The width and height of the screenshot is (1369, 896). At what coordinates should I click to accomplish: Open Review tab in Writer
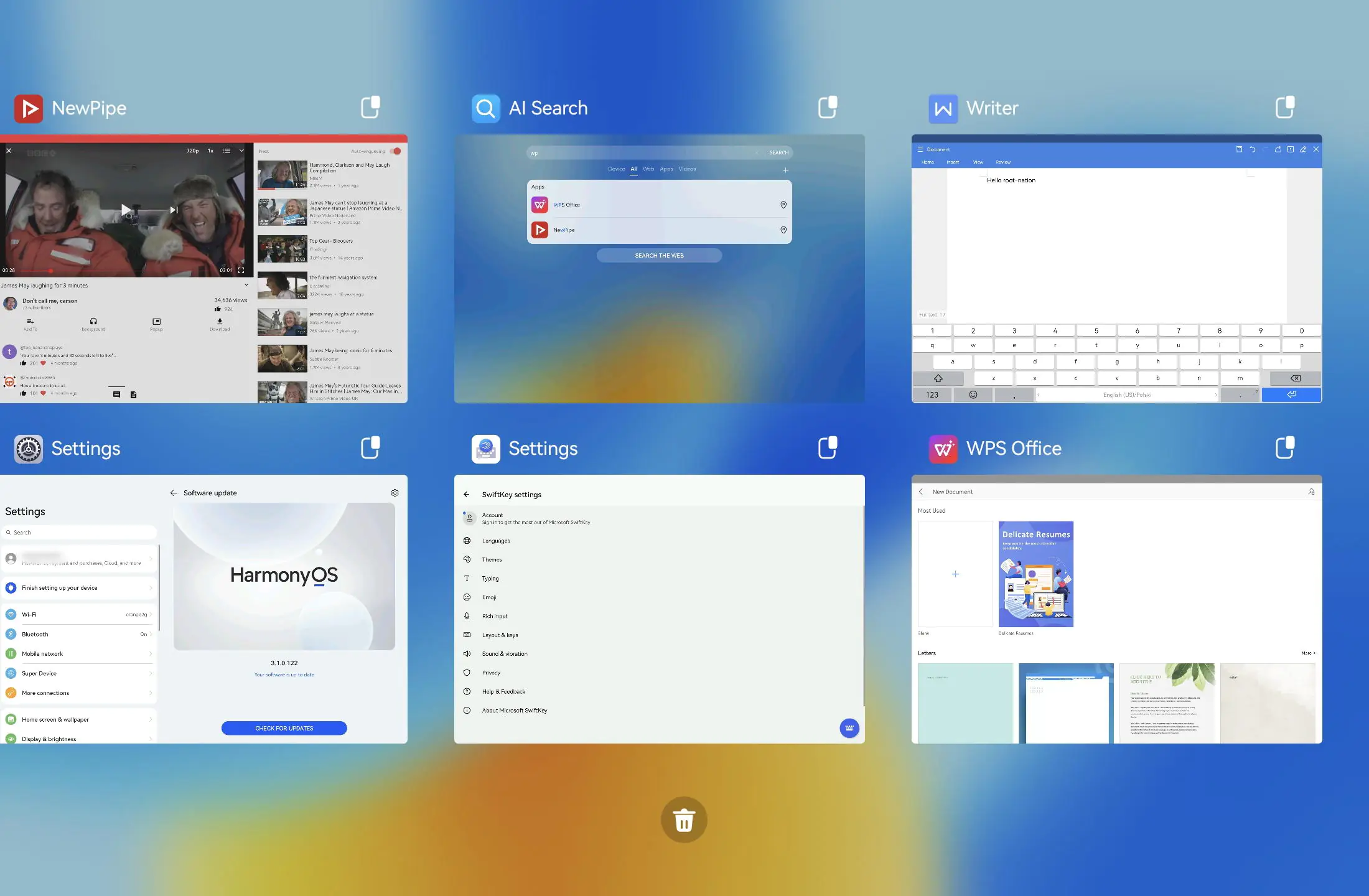1003,162
